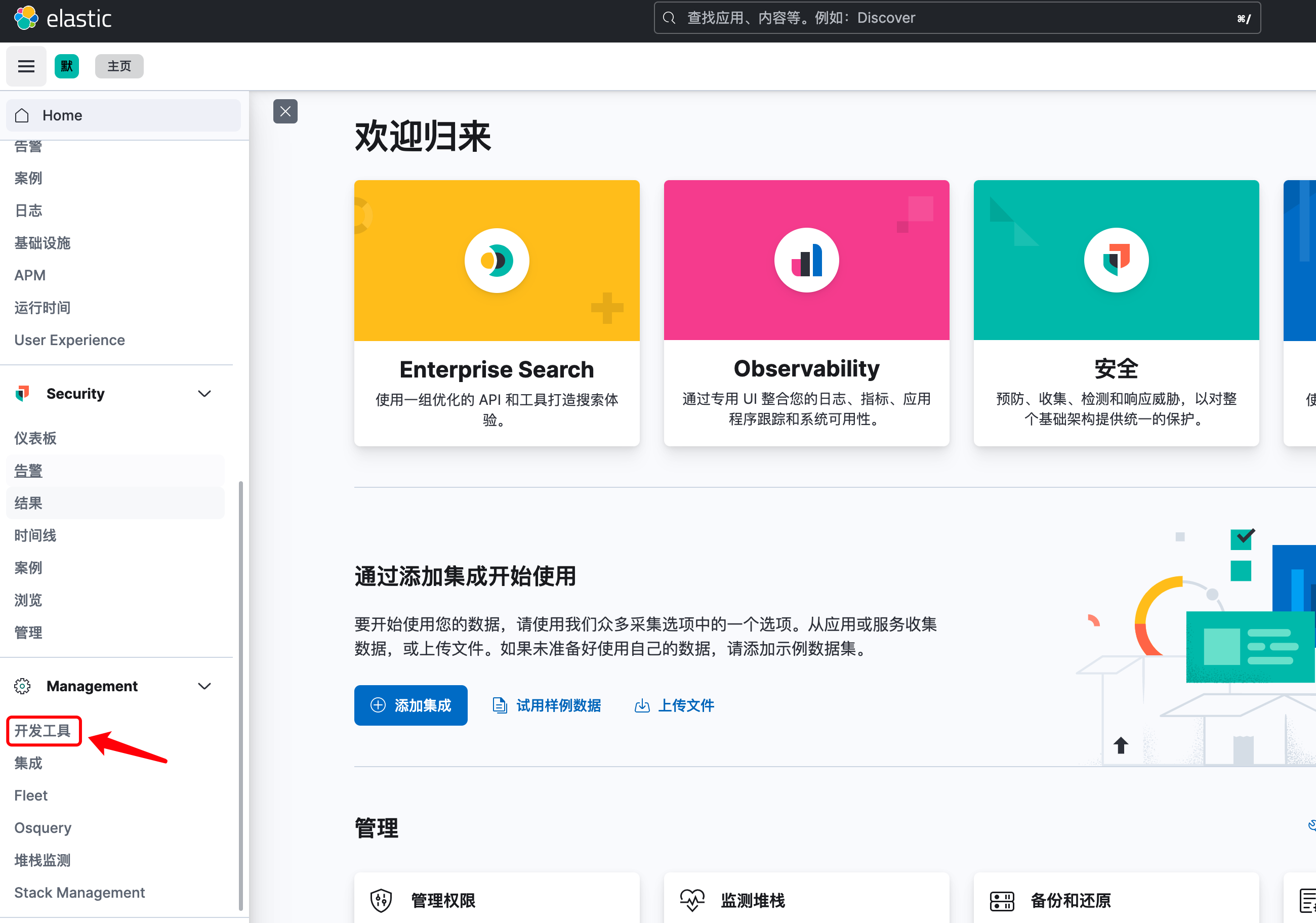
Task: Click the upload icon beside 上传文件
Action: 642,705
